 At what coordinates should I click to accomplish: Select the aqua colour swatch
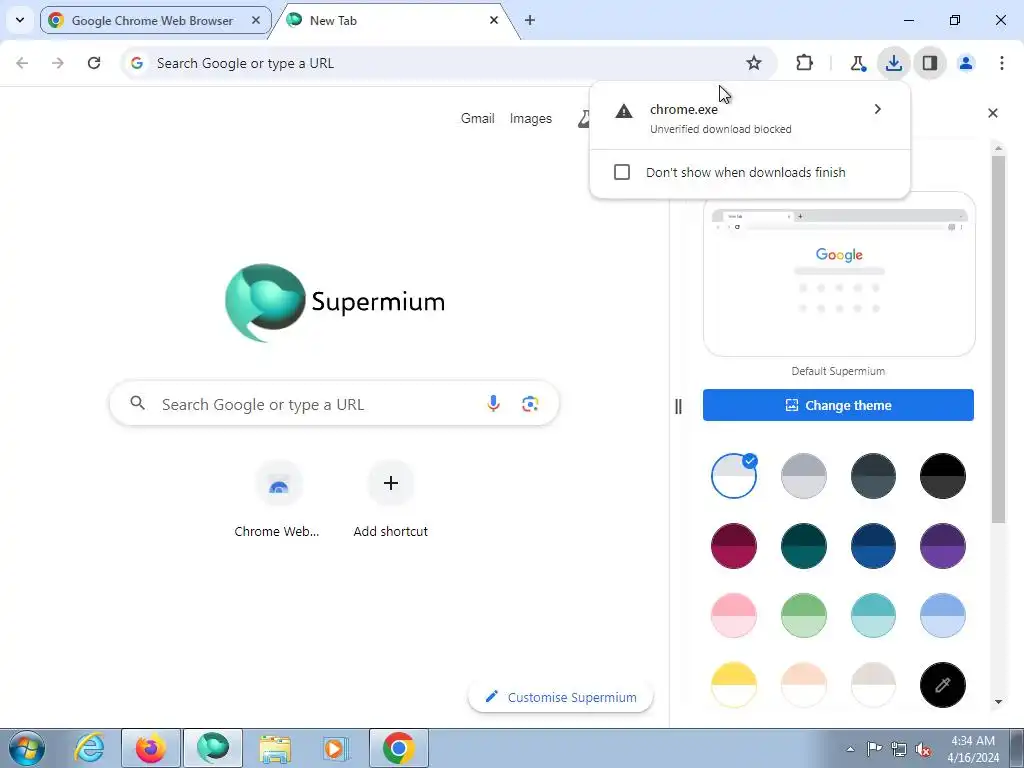pos(873,615)
